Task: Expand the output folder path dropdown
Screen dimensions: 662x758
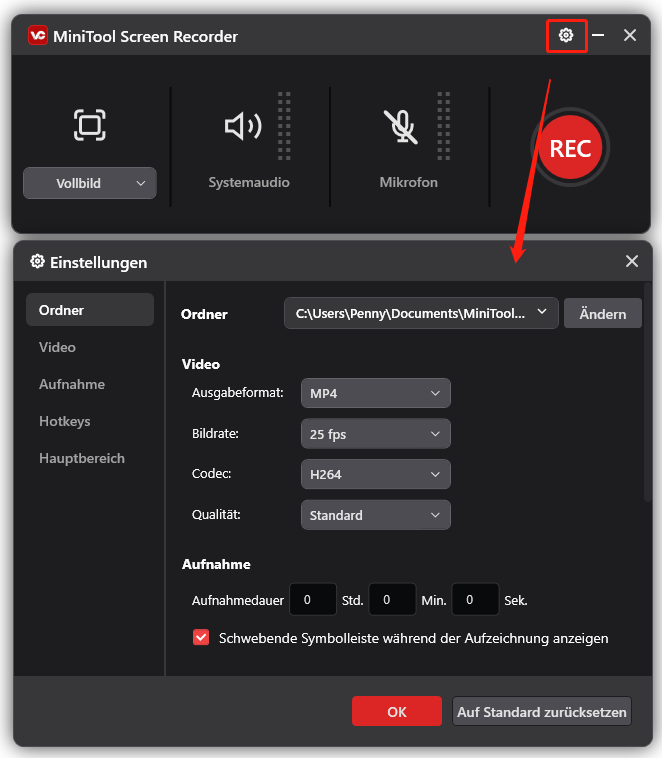Action: pos(421,313)
